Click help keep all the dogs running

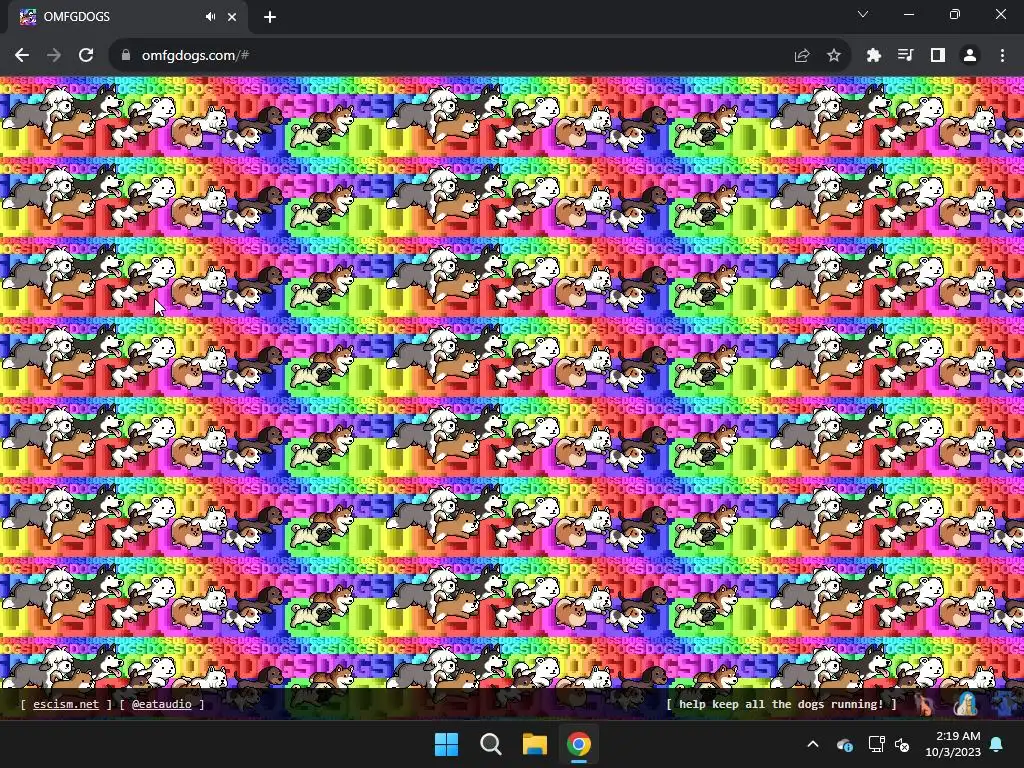tap(781, 704)
